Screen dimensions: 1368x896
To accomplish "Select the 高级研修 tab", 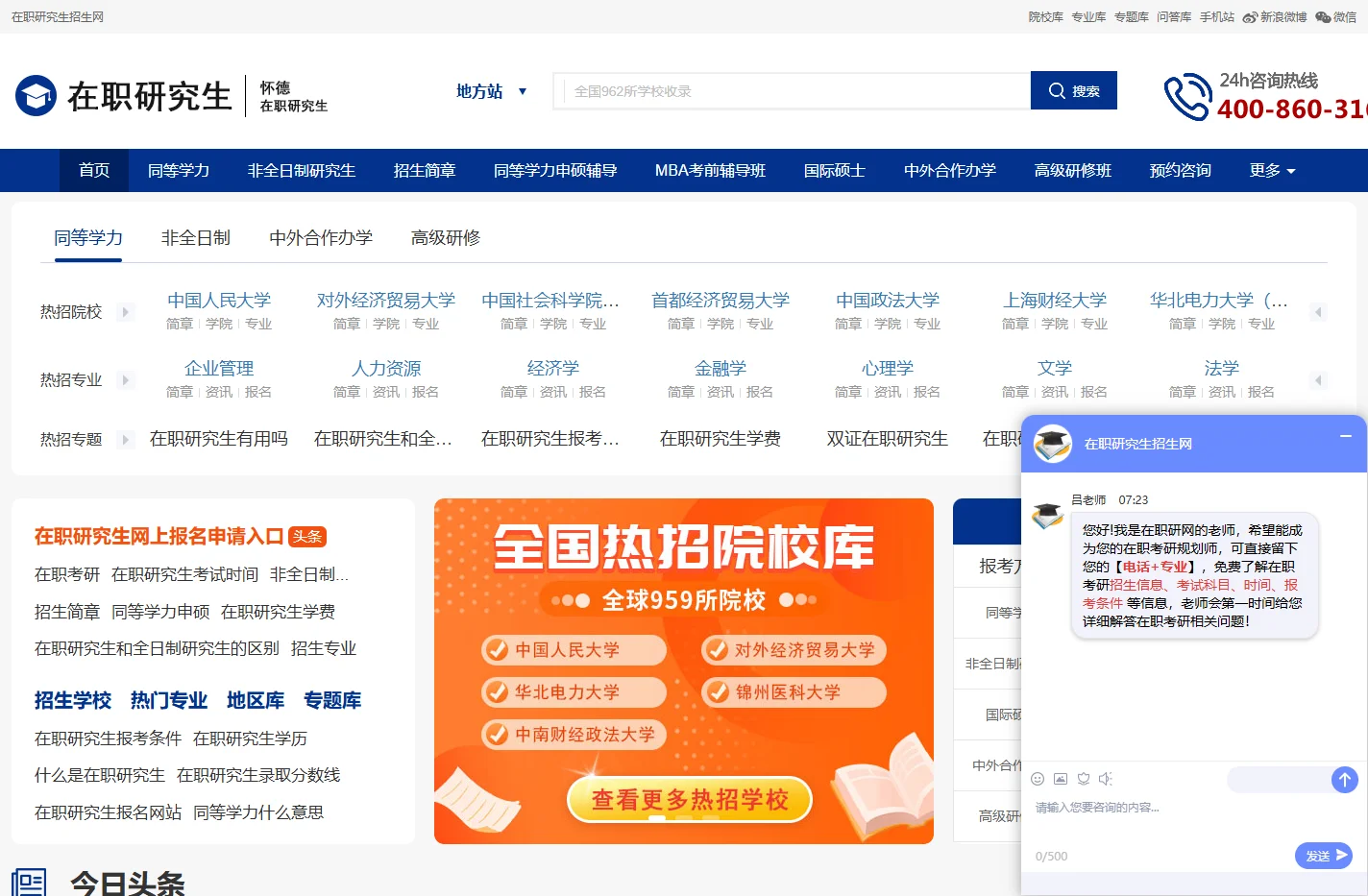I will [x=446, y=237].
